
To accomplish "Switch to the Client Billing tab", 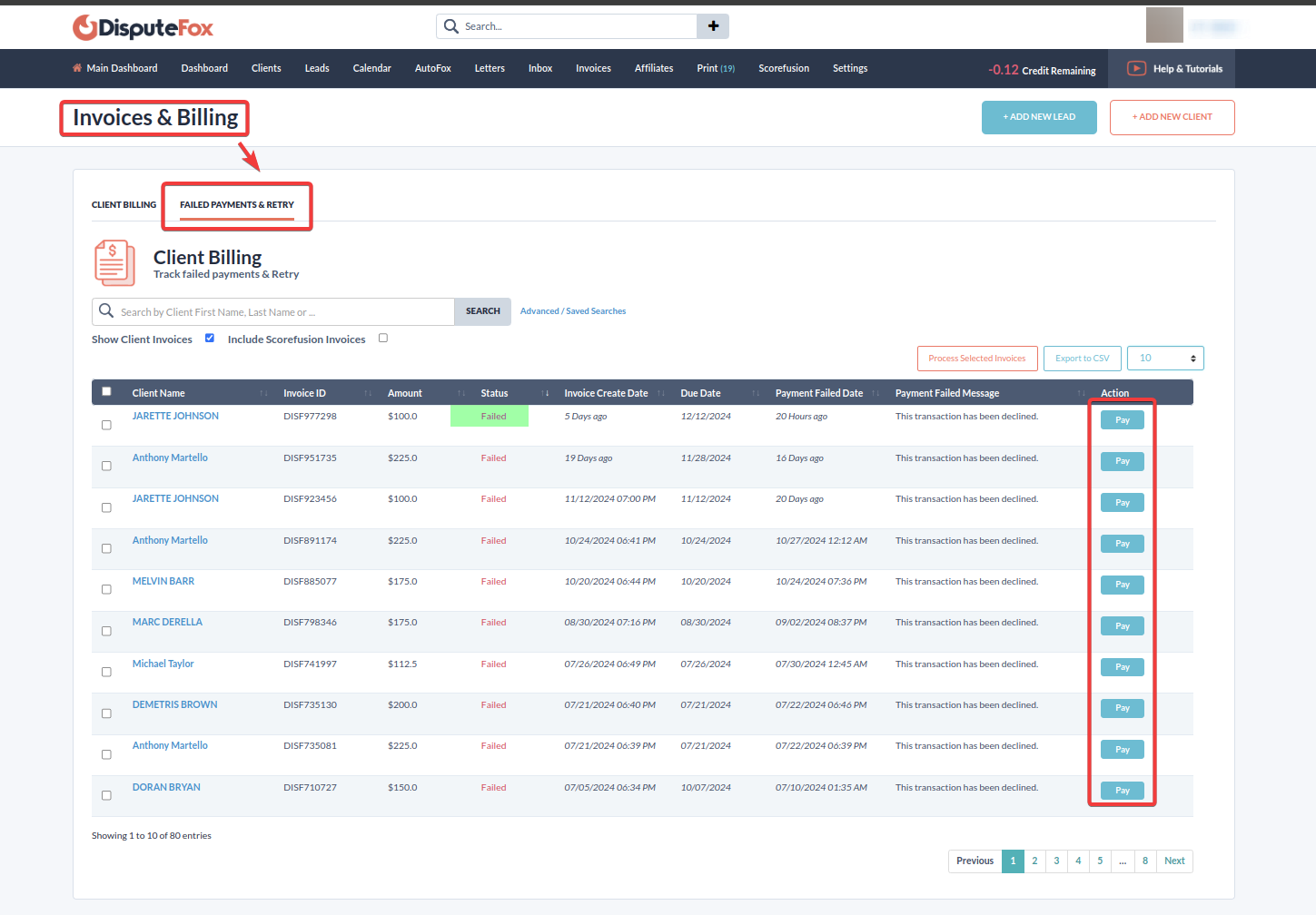I will [x=124, y=205].
